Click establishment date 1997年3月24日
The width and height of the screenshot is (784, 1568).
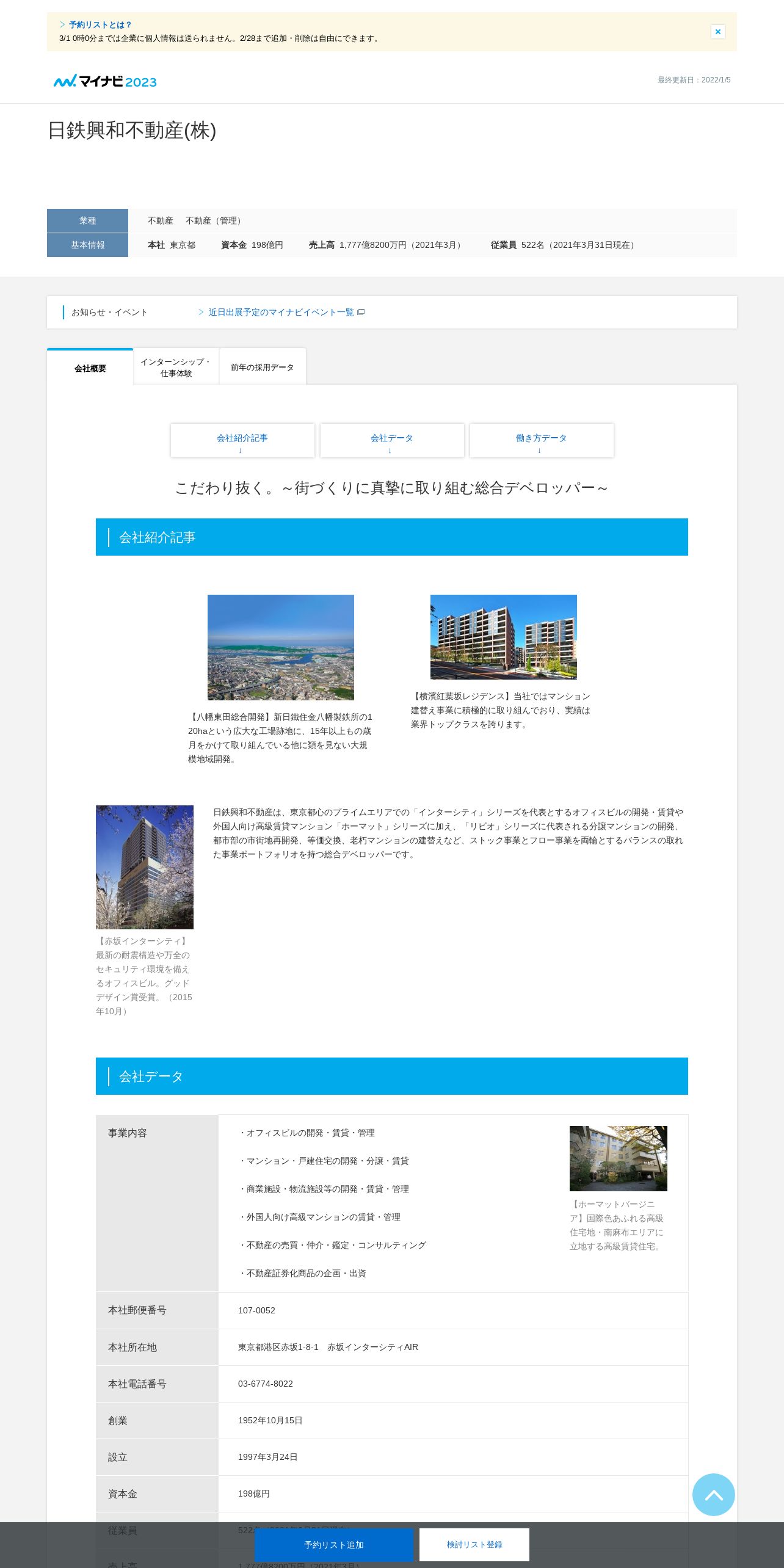click(268, 1457)
